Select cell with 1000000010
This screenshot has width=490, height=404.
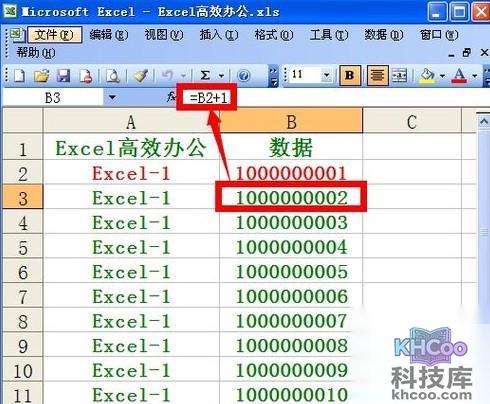pos(291,394)
